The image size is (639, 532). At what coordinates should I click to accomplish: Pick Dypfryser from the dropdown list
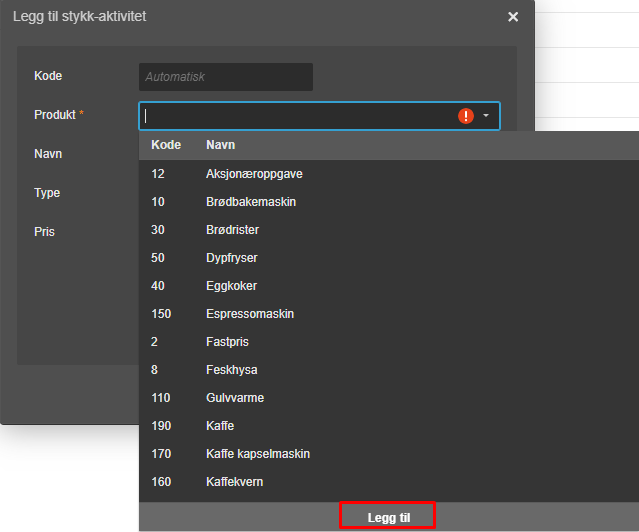pos(389,258)
